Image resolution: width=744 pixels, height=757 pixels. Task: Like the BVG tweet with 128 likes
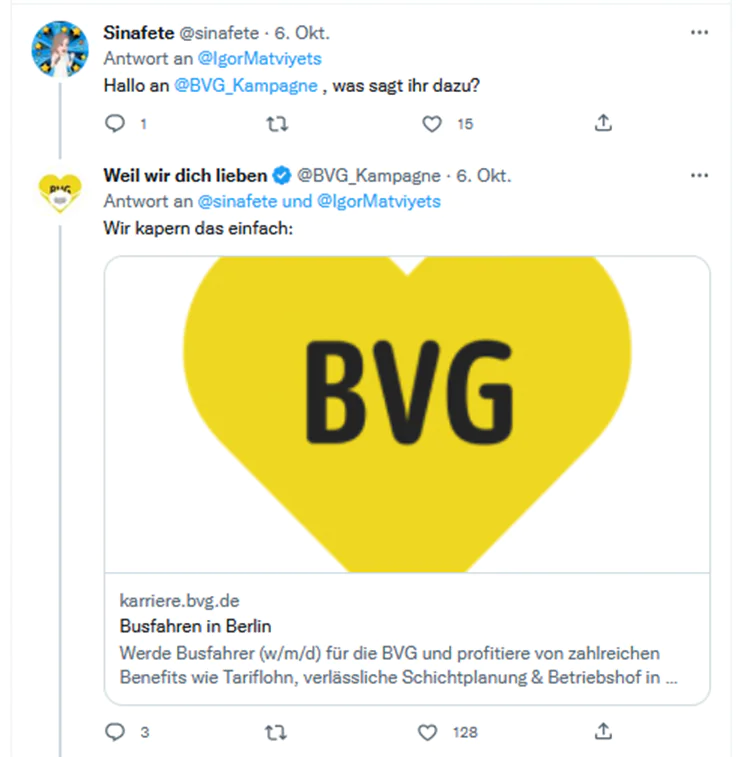pos(429,732)
